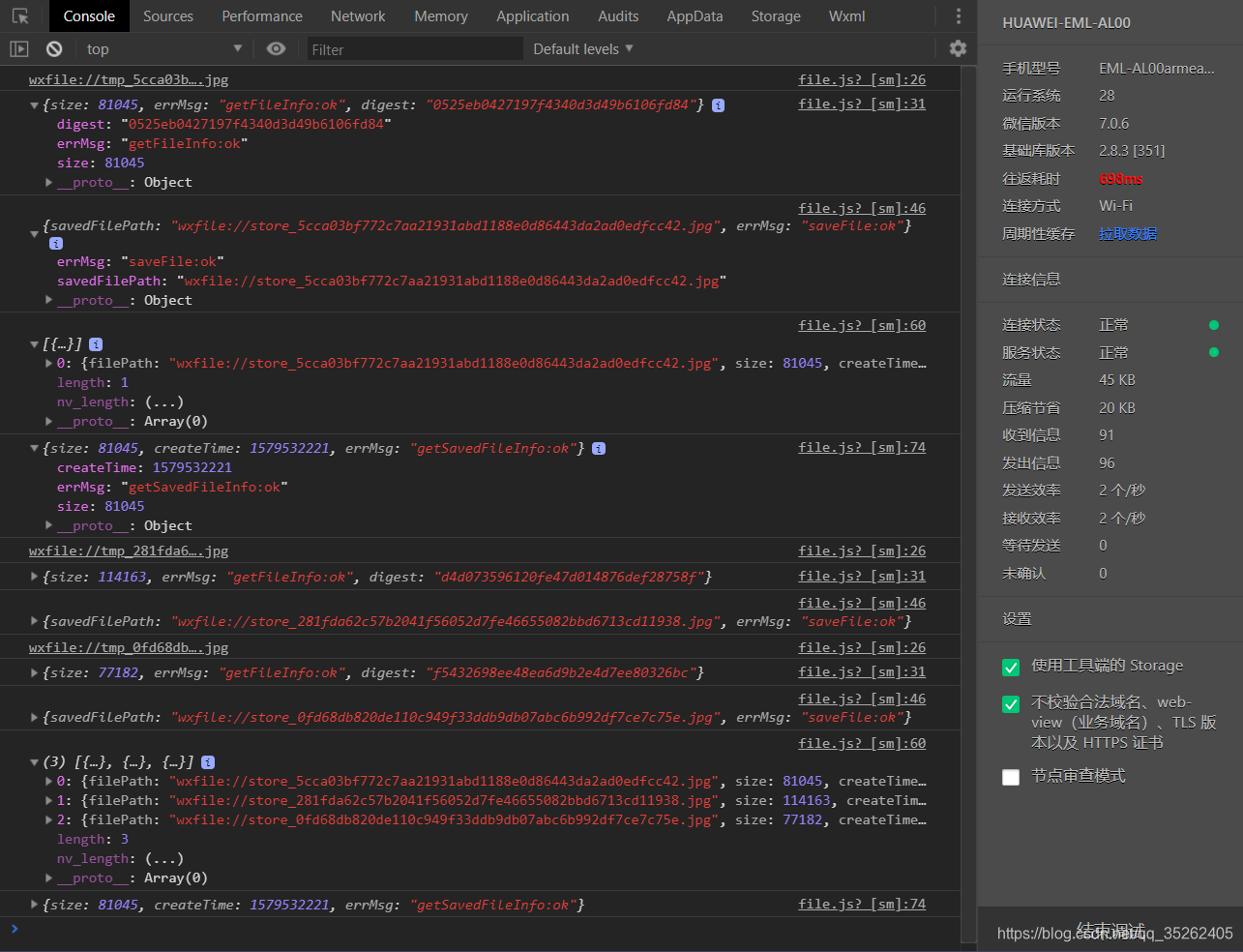Open the Default levels dropdown
The image size is (1243, 952).
[583, 48]
